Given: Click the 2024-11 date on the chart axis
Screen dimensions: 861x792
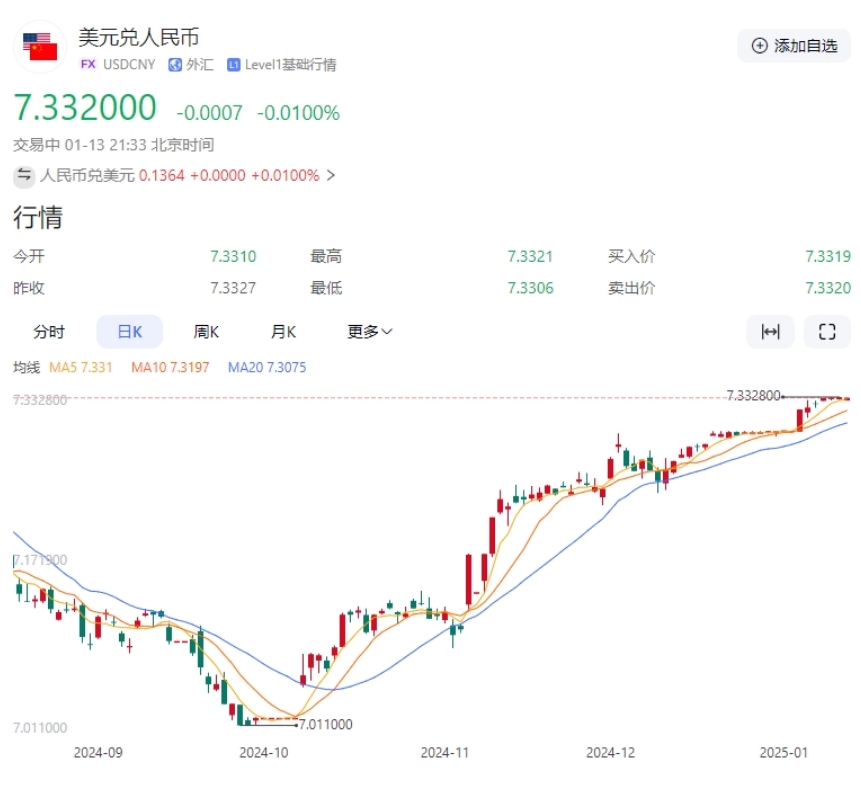Looking at the screenshot, I should (445, 752).
